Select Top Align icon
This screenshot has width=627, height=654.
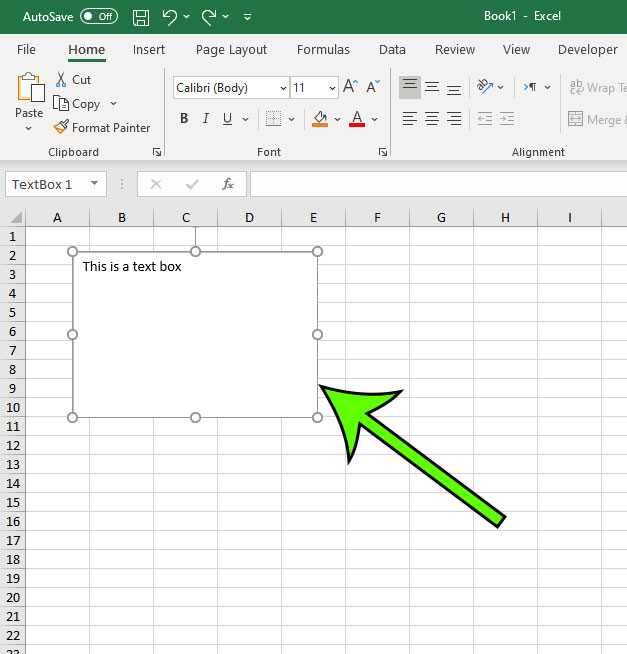410,87
